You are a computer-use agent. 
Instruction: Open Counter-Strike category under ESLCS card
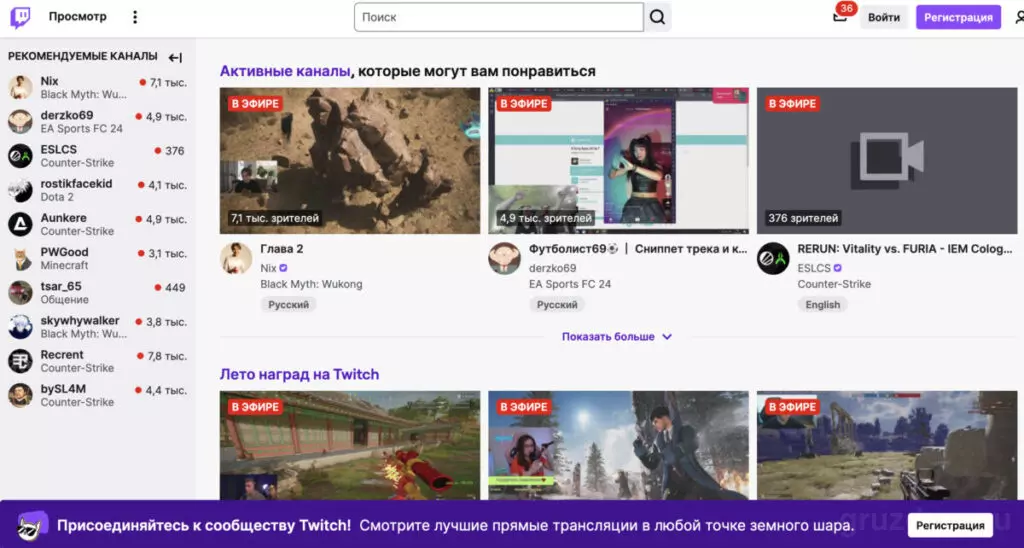click(x=834, y=284)
